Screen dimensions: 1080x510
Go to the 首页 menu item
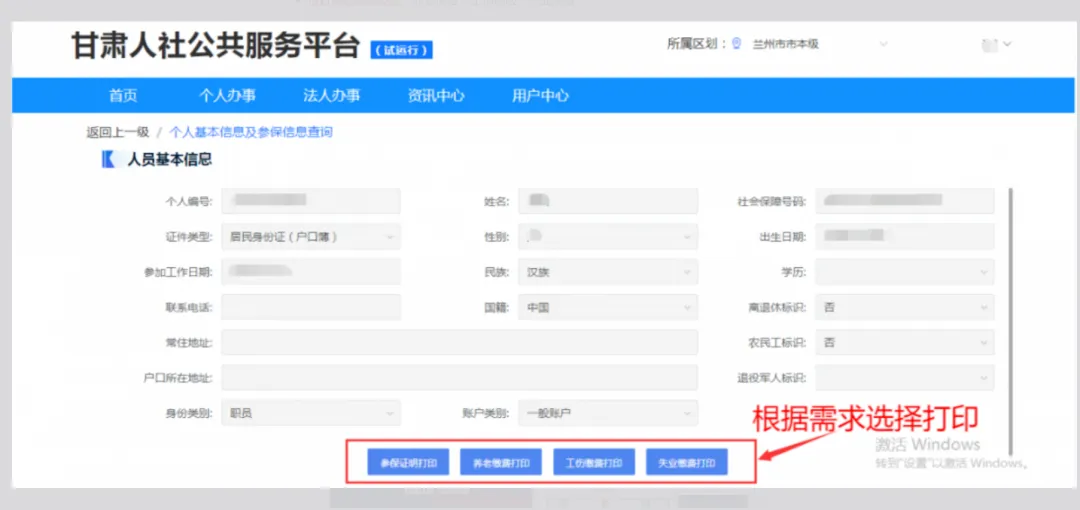123,96
